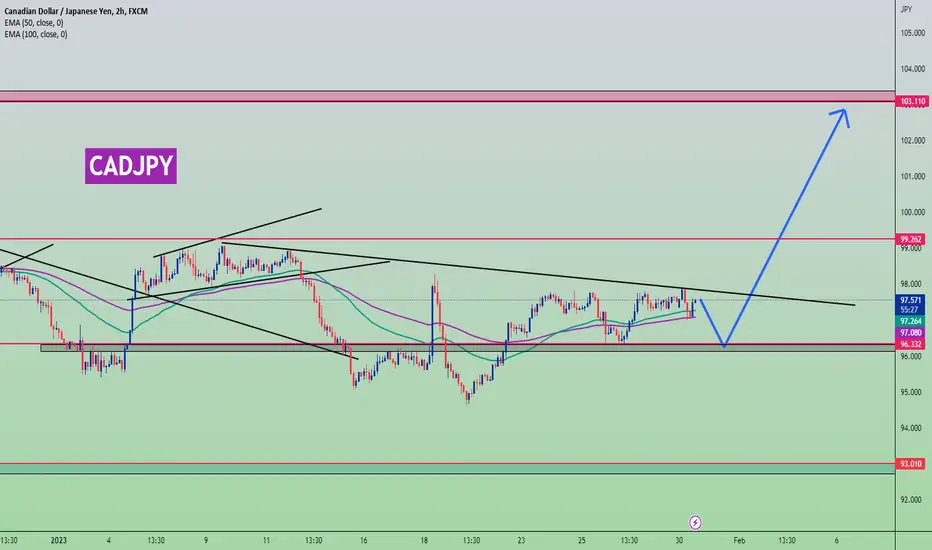The width and height of the screenshot is (932, 550).
Task: Click the date 25 on time axis
Action: [x=581, y=540]
